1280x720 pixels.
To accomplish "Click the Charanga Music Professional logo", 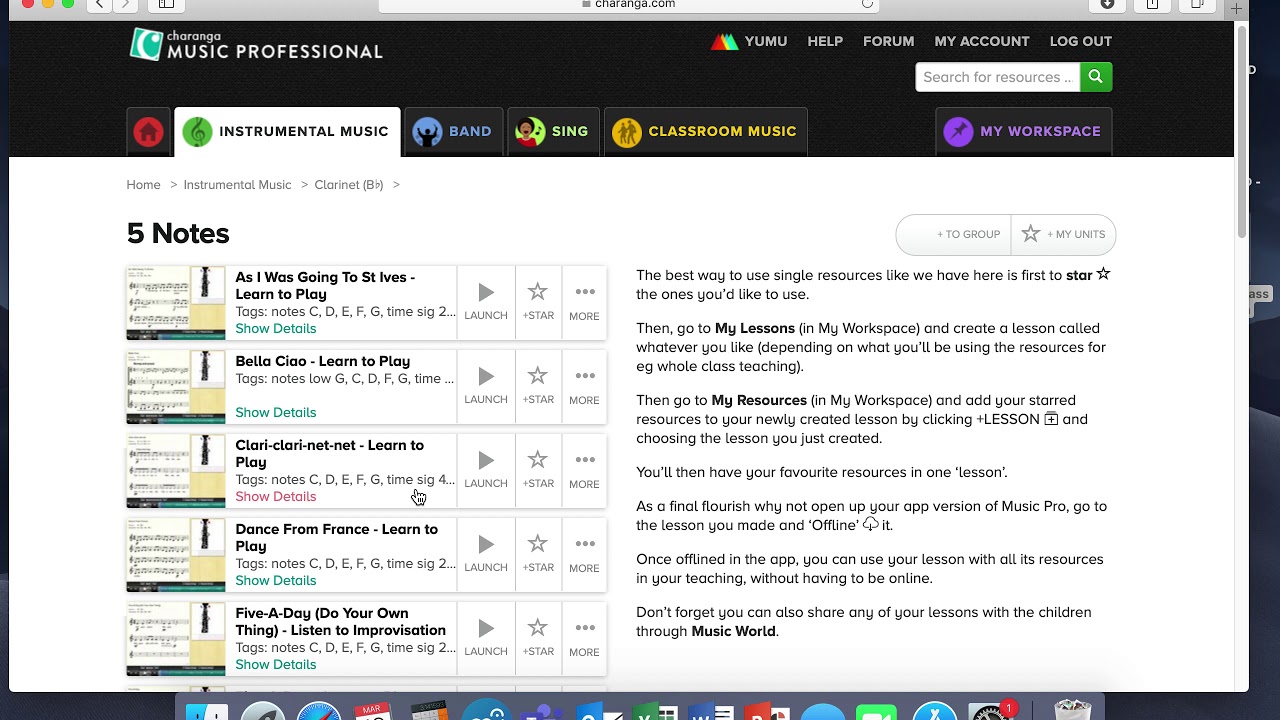I will 256,45.
